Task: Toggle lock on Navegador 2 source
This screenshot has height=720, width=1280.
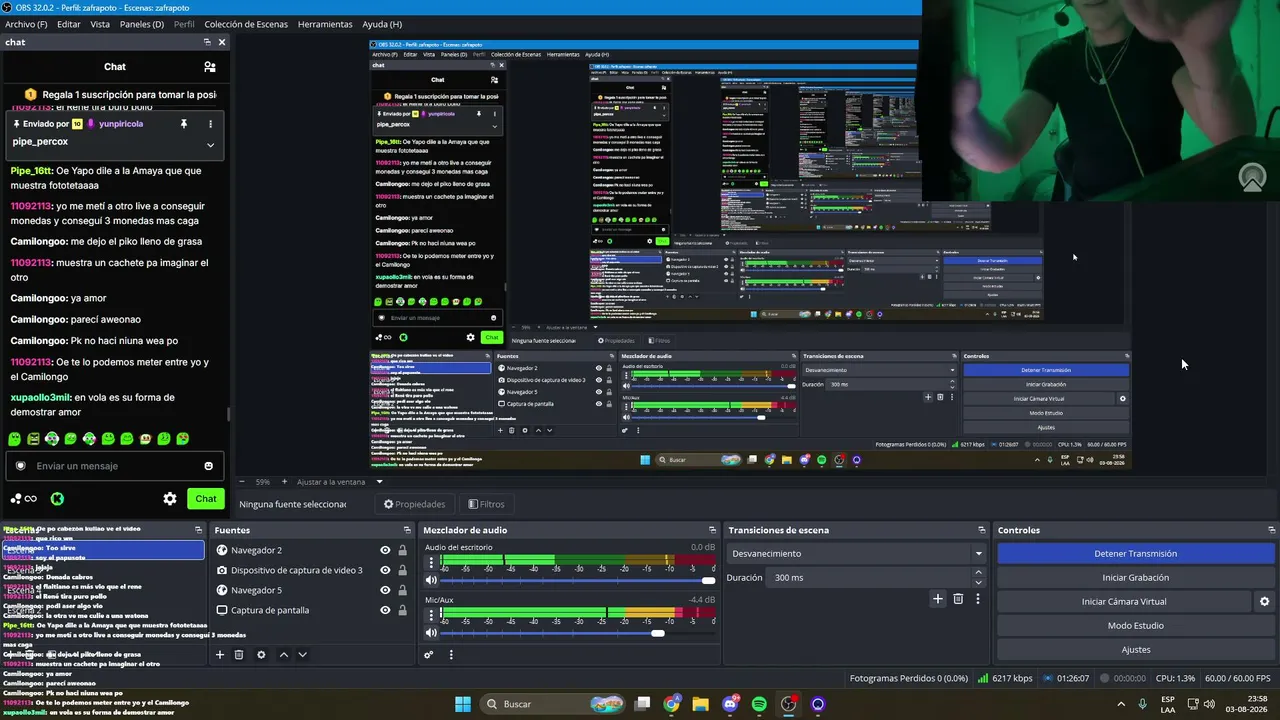Action: click(402, 550)
